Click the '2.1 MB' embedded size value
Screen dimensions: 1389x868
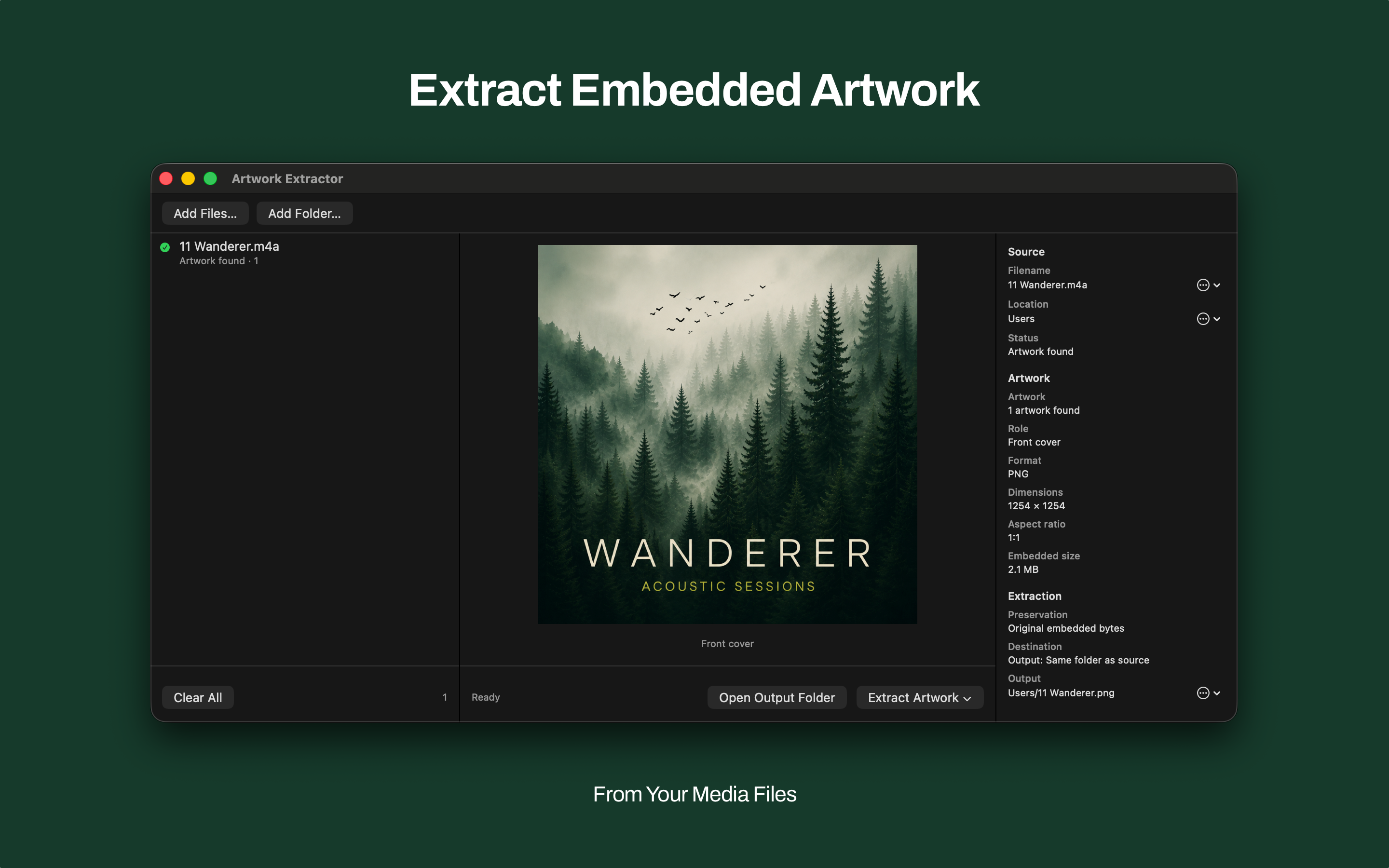(x=1023, y=570)
